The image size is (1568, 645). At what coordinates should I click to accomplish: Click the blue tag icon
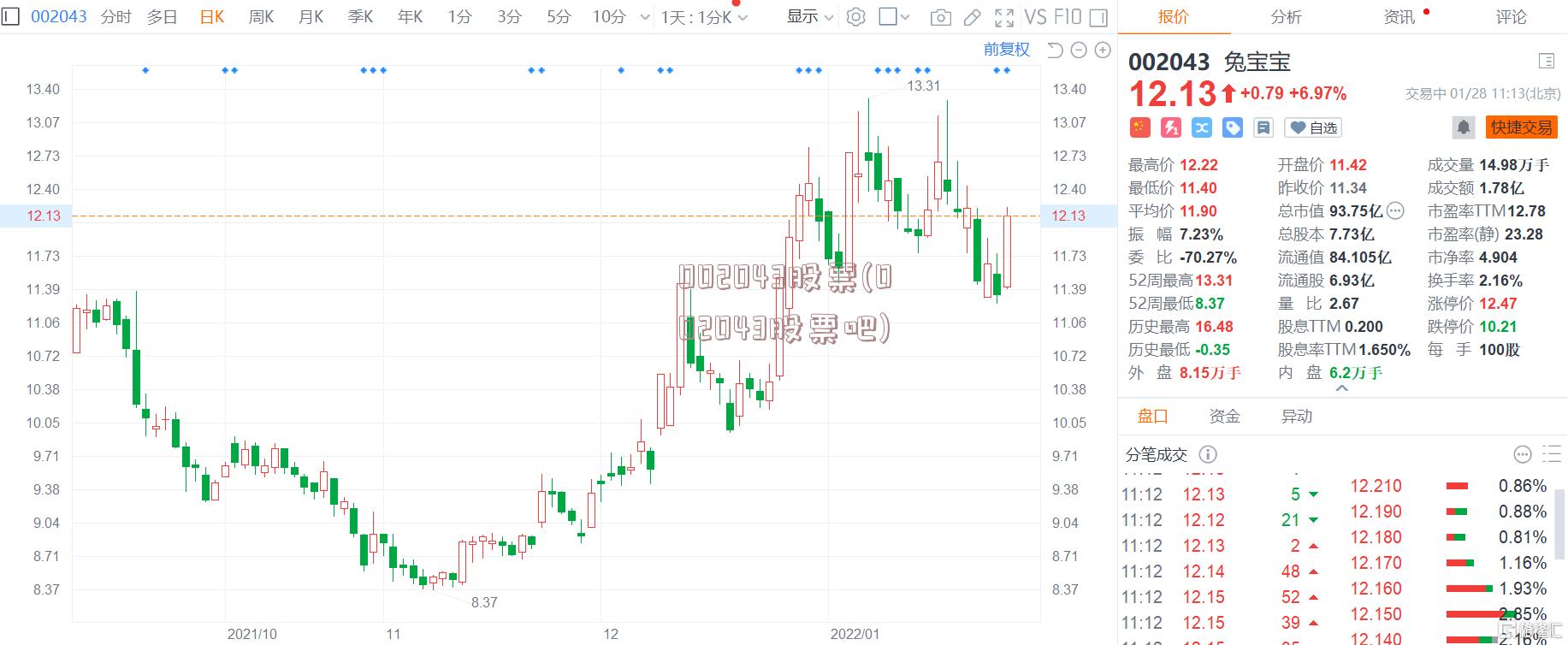click(x=1233, y=127)
